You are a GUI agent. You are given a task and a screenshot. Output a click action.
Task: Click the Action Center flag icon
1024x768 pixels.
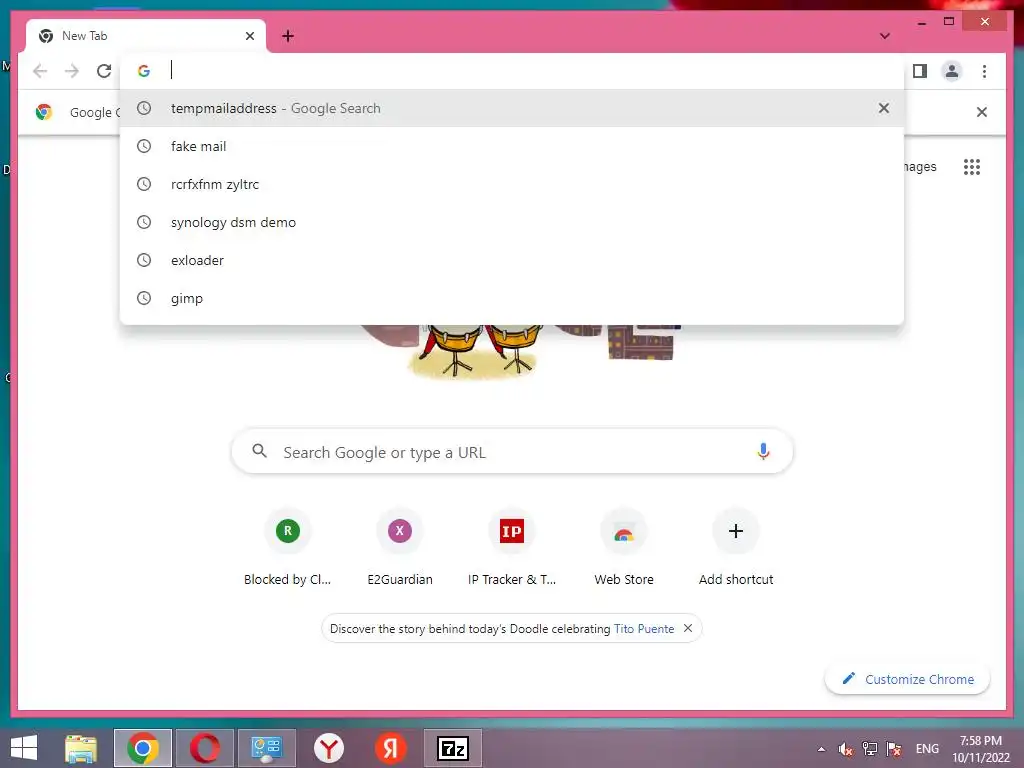894,749
